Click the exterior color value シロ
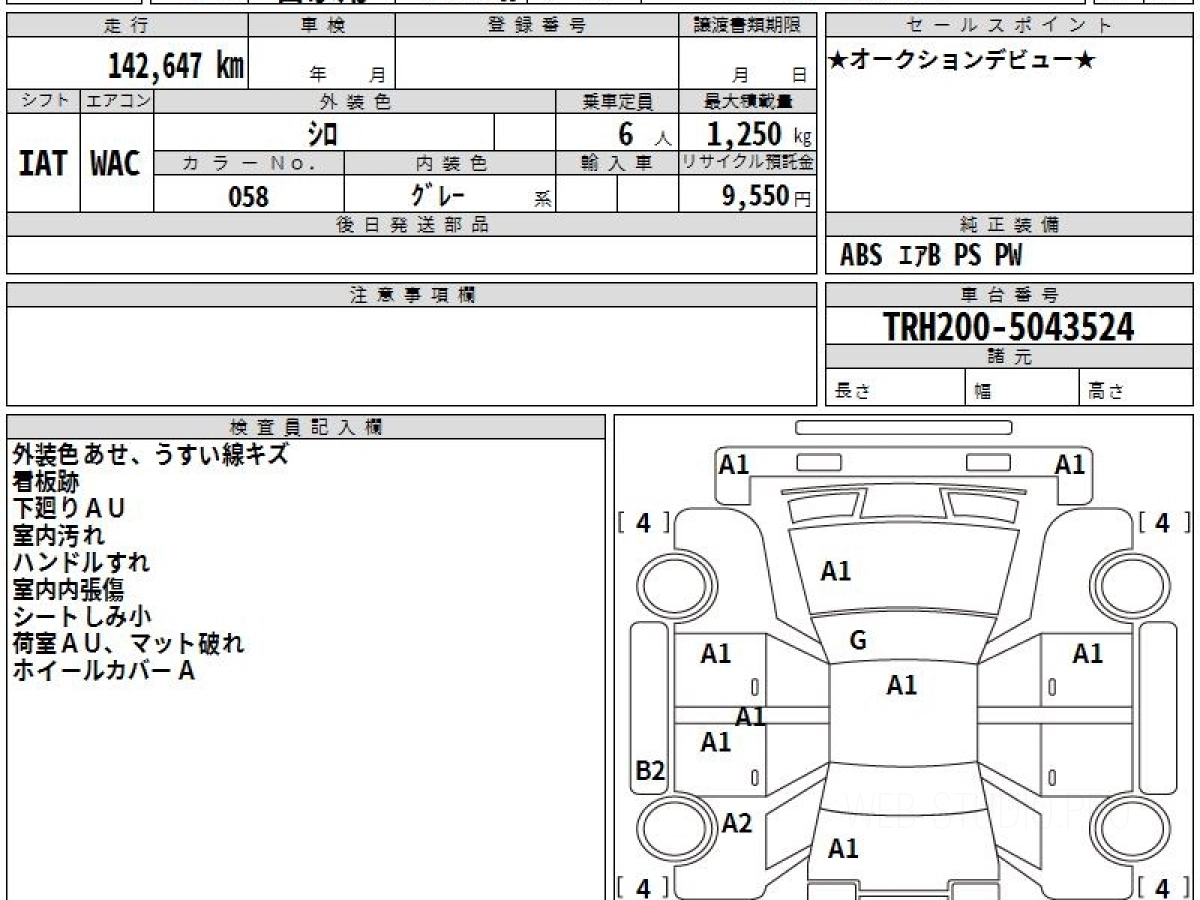The height and width of the screenshot is (900, 1200). [322, 133]
